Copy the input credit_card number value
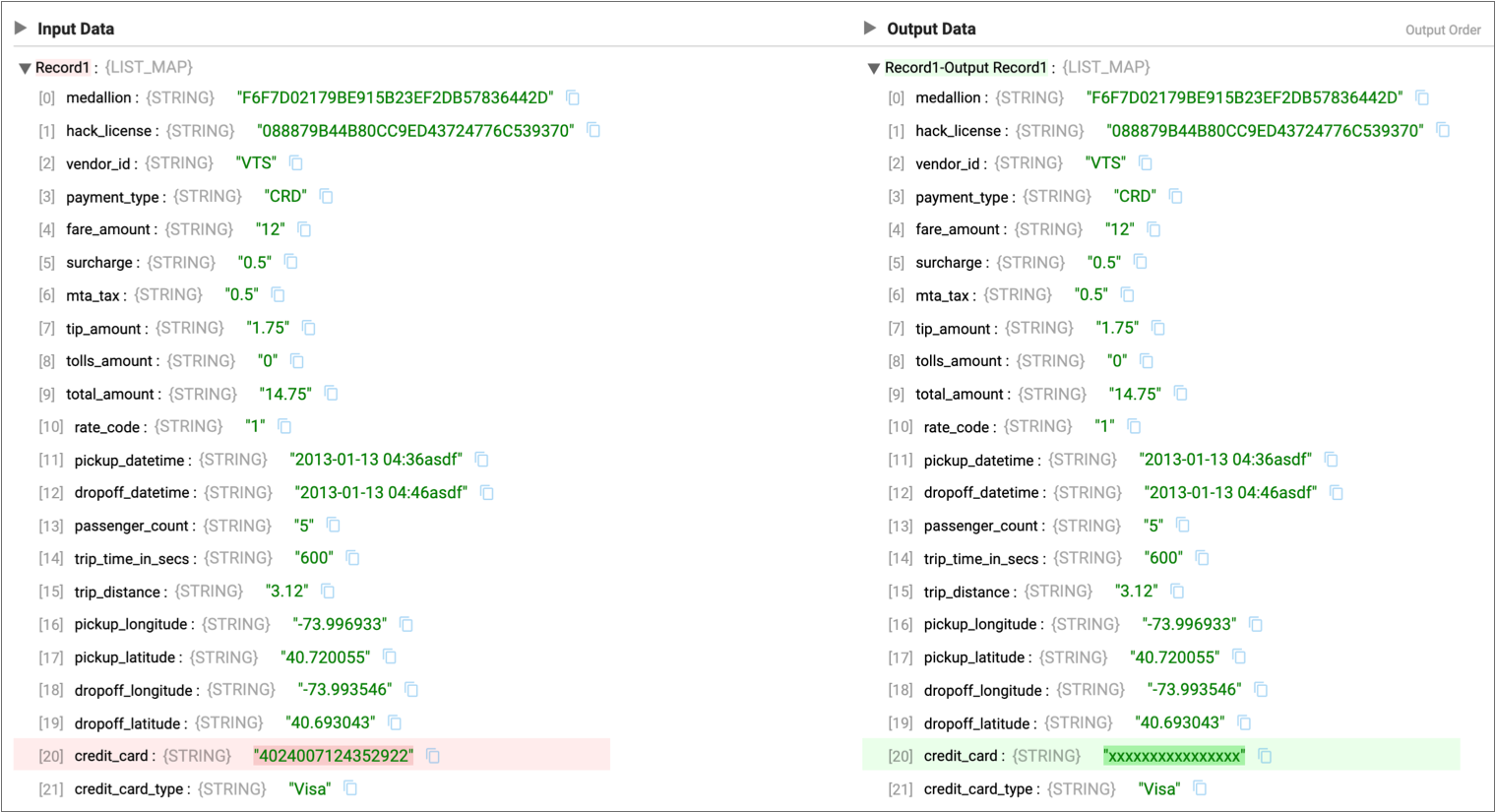 (x=433, y=756)
